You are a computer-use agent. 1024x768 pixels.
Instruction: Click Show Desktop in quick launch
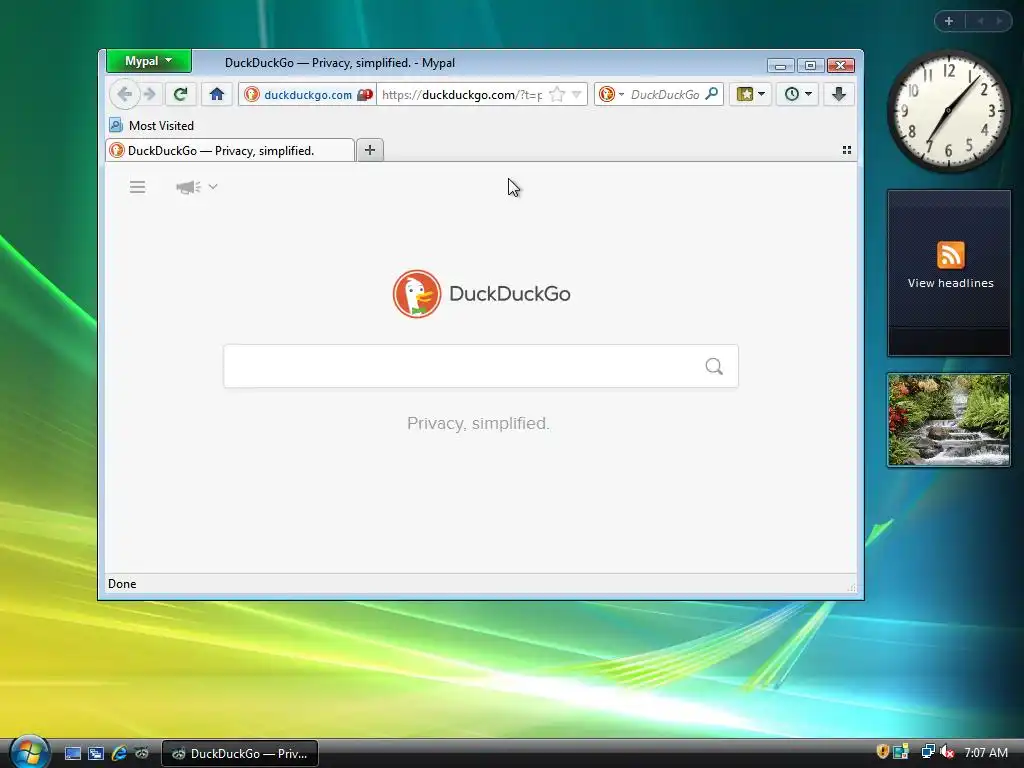pos(72,754)
